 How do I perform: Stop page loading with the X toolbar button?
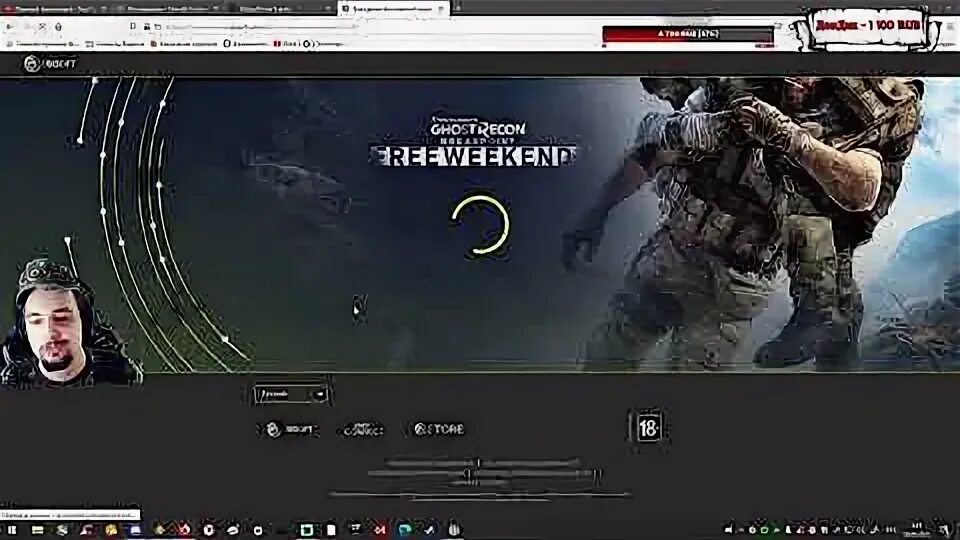[x=42, y=27]
